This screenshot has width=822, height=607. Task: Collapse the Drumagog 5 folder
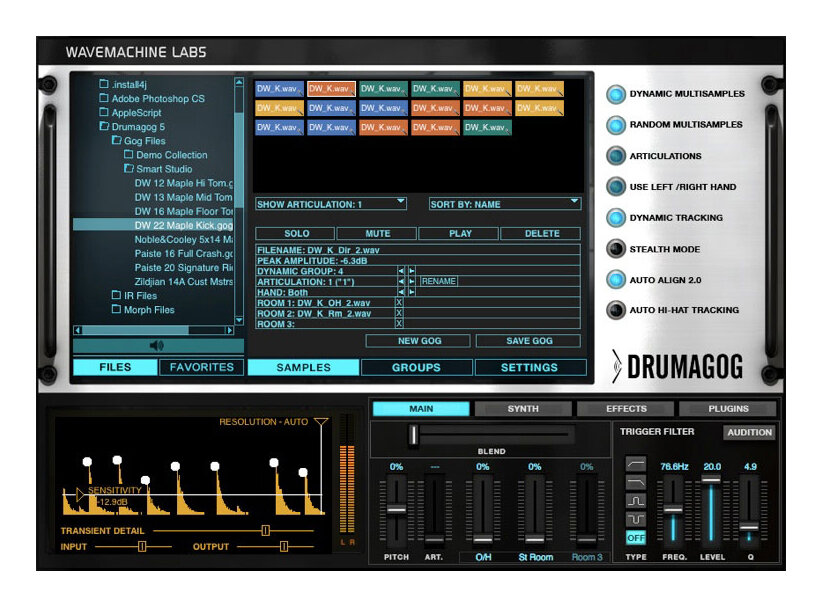(x=104, y=126)
